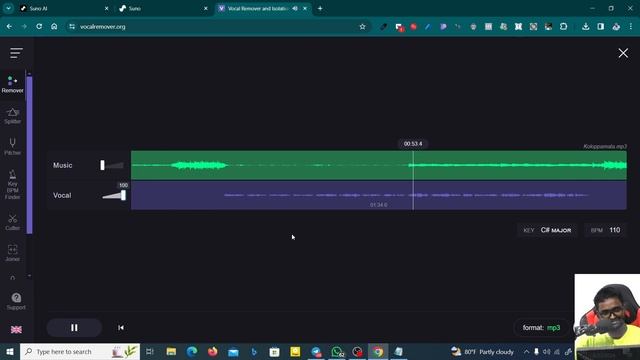Change language via the UK flag
The height and width of the screenshot is (360, 640).
click(x=16, y=329)
